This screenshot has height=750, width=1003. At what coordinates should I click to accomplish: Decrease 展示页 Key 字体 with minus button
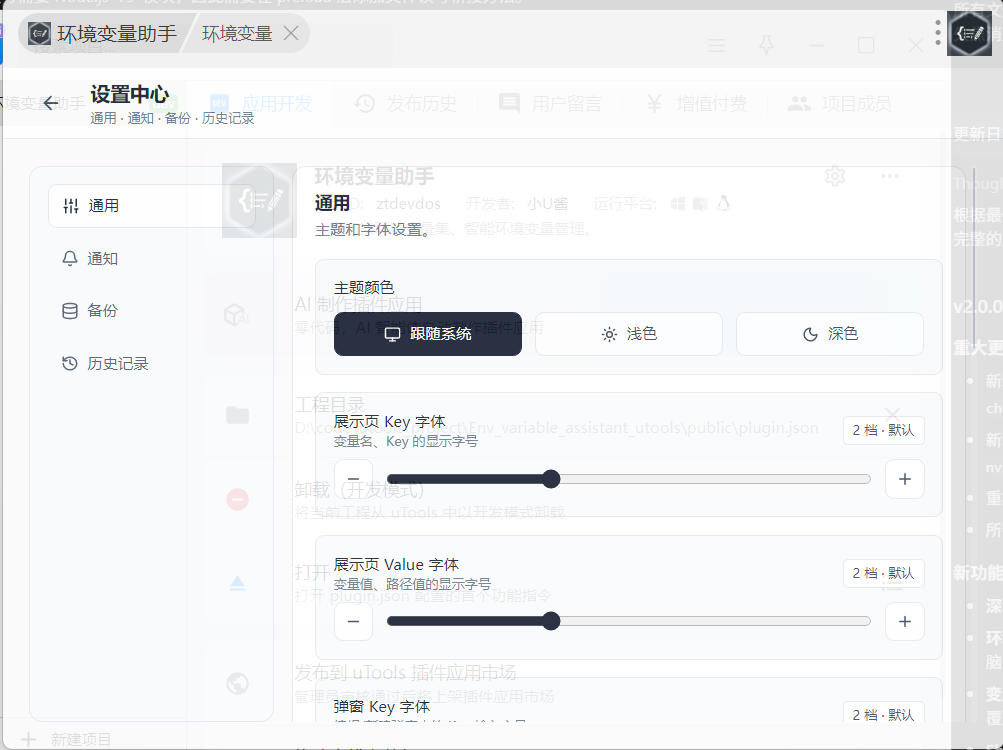coord(353,479)
